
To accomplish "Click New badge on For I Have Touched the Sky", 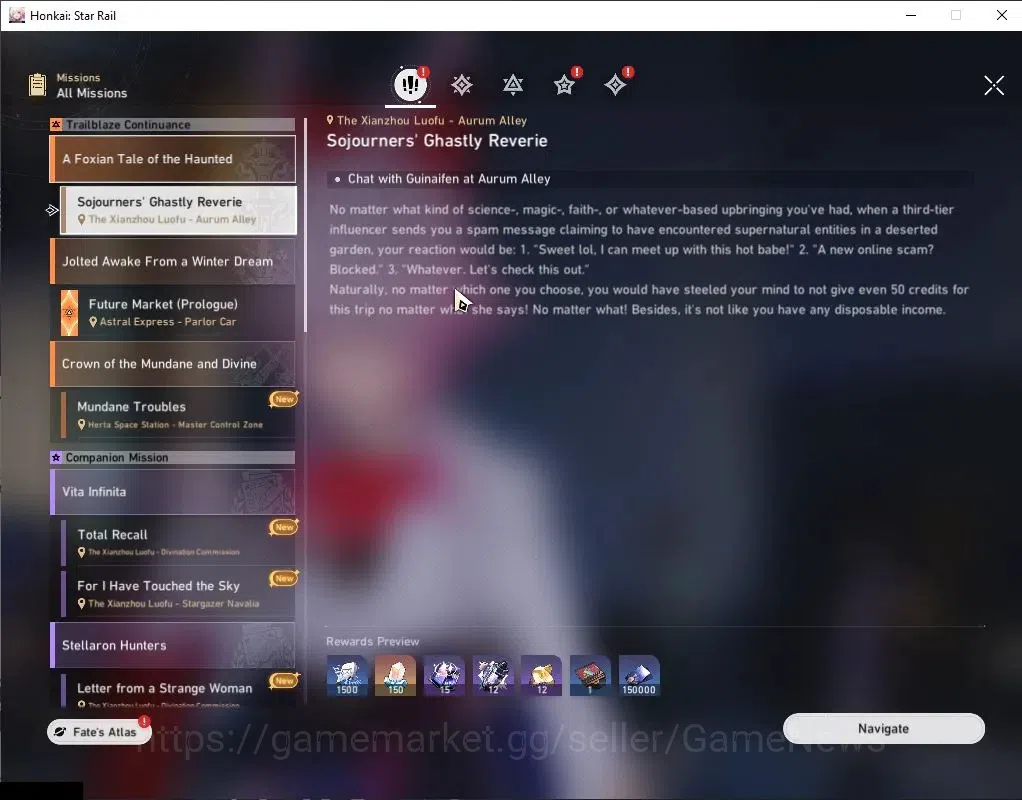I will pyautogui.click(x=284, y=578).
